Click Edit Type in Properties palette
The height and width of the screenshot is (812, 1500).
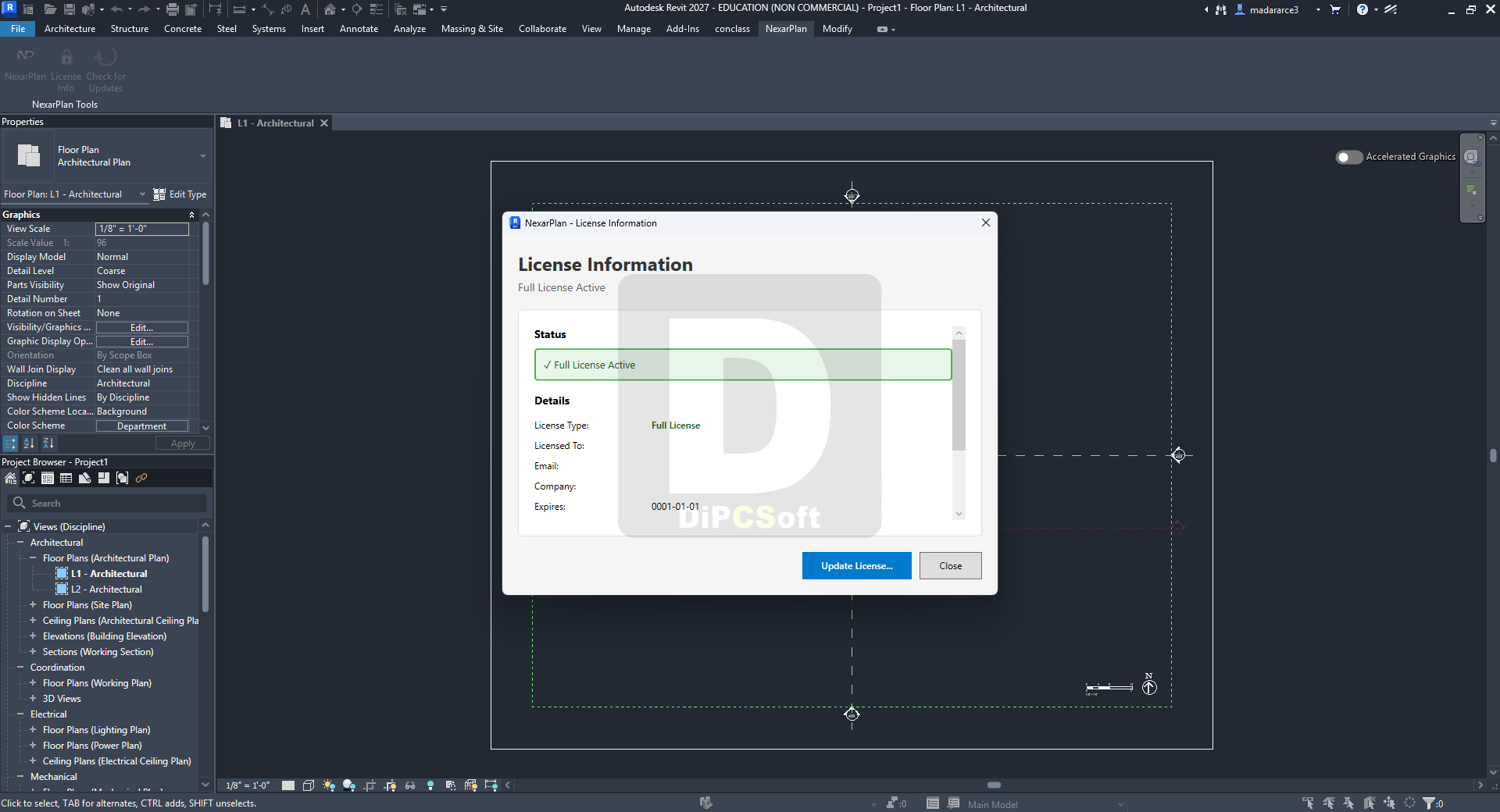pyautogui.click(x=180, y=194)
